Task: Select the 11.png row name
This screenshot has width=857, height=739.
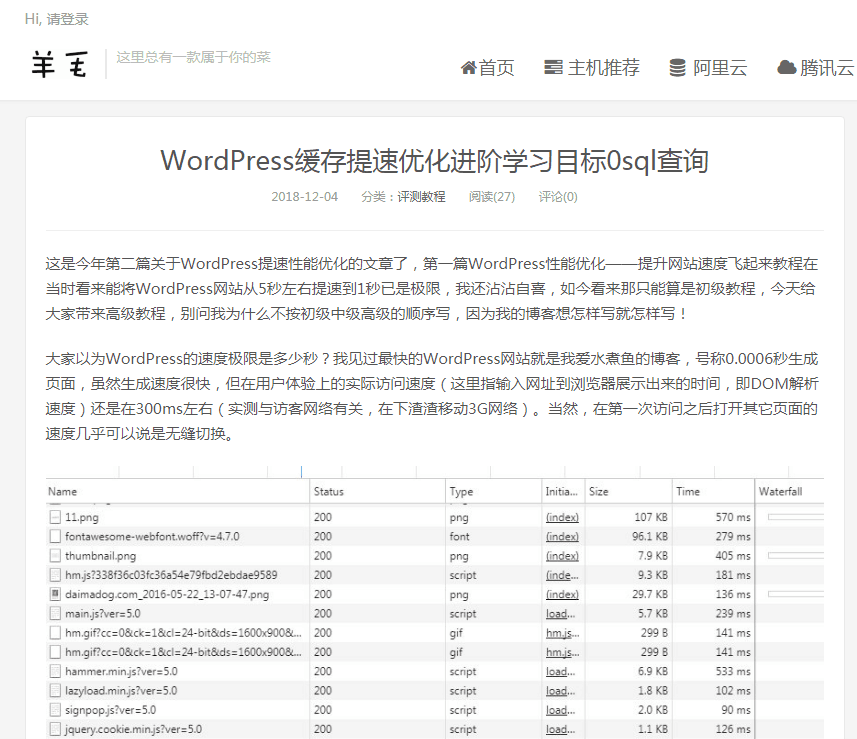Action: (81, 517)
